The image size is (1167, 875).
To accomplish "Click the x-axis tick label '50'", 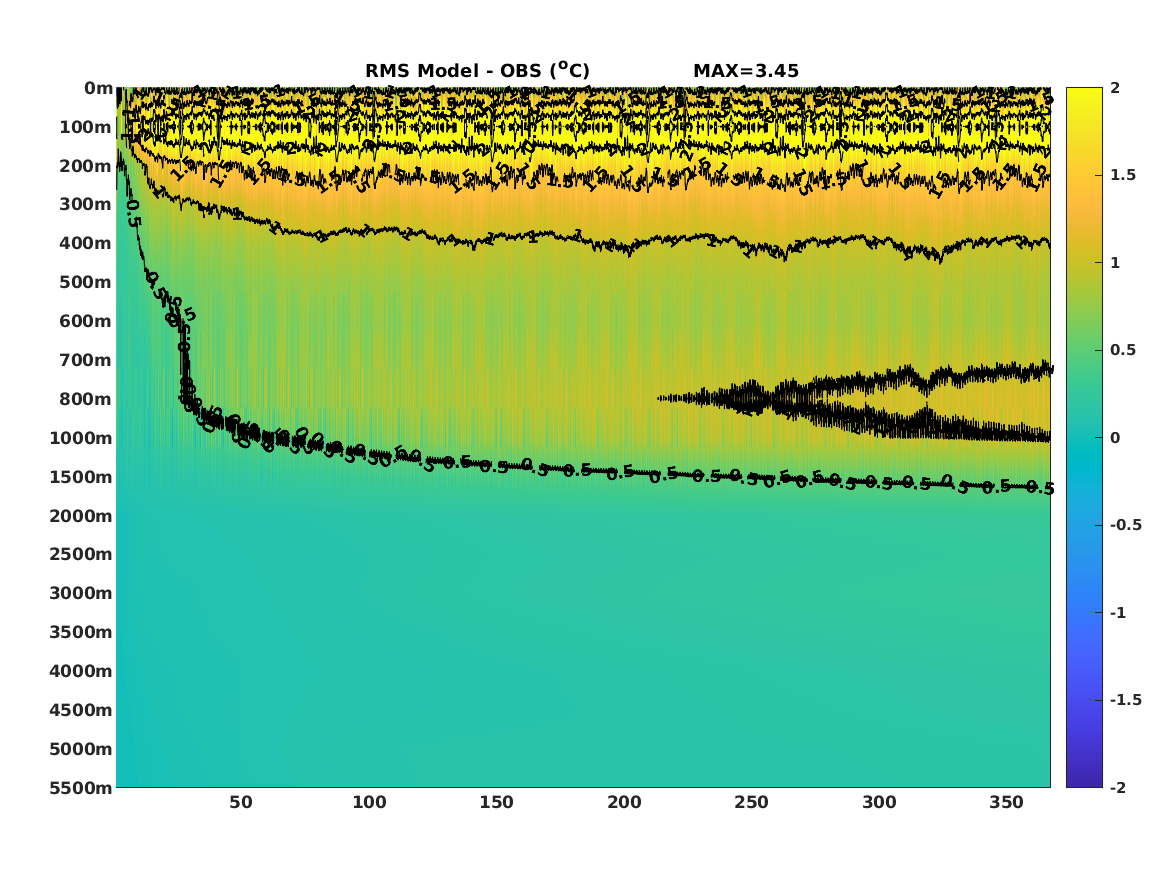I will [x=240, y=802].
